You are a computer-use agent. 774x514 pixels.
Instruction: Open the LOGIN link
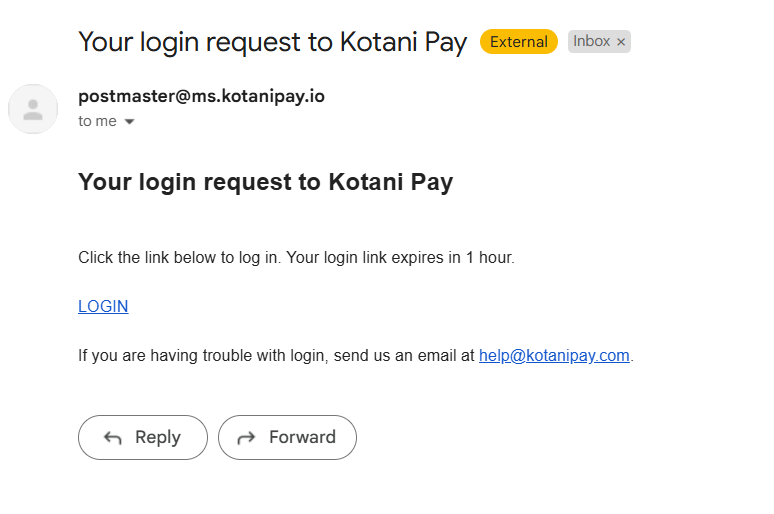click(x=103, y=306)
